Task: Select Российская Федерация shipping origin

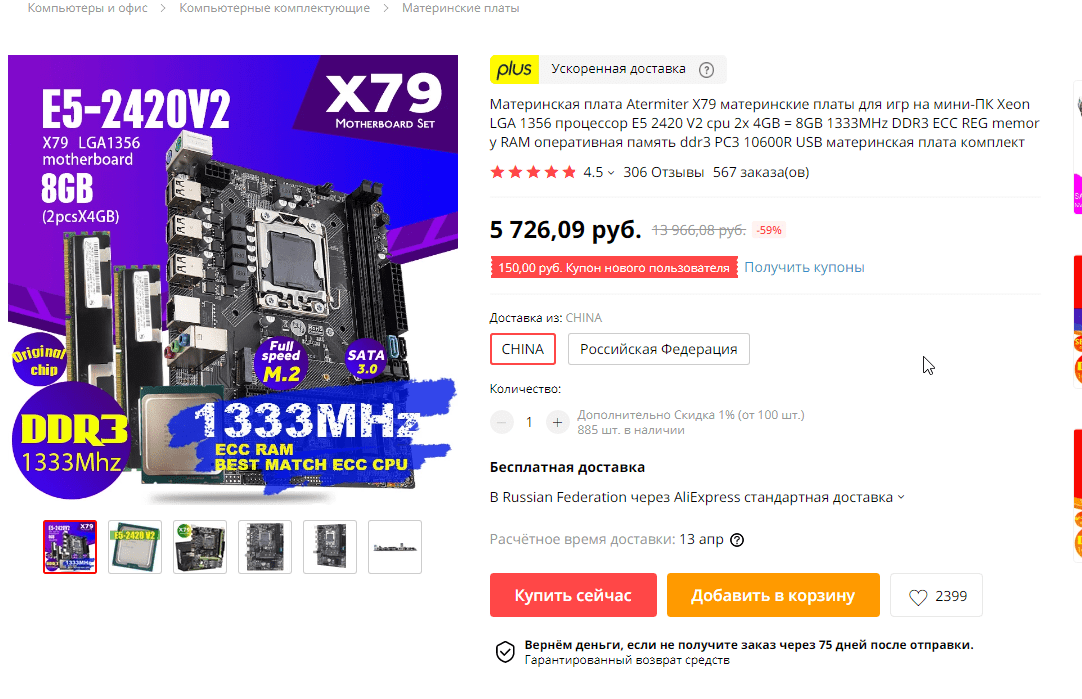Action: 658,349
